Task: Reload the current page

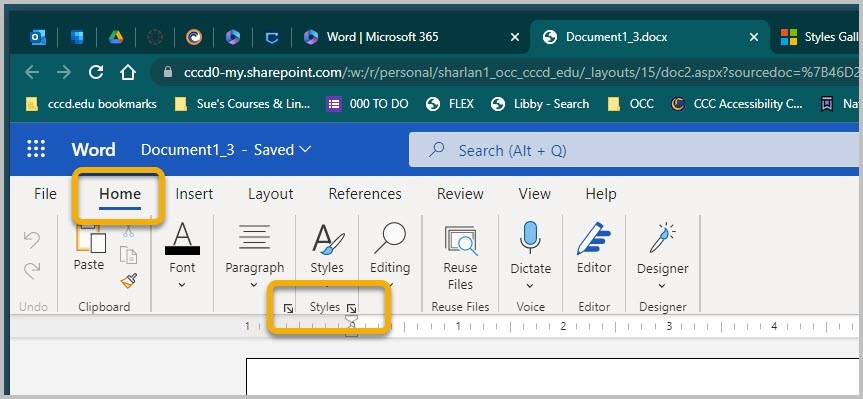Action: click(x=96, y=72)
